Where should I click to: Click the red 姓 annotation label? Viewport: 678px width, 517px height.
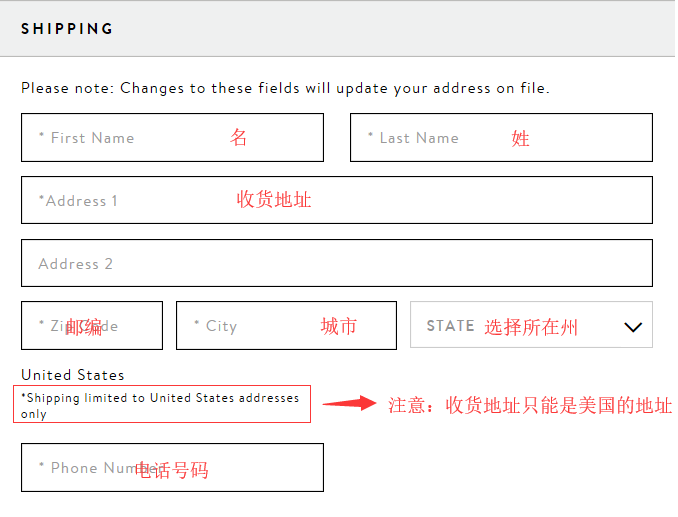tap(520, 138)
